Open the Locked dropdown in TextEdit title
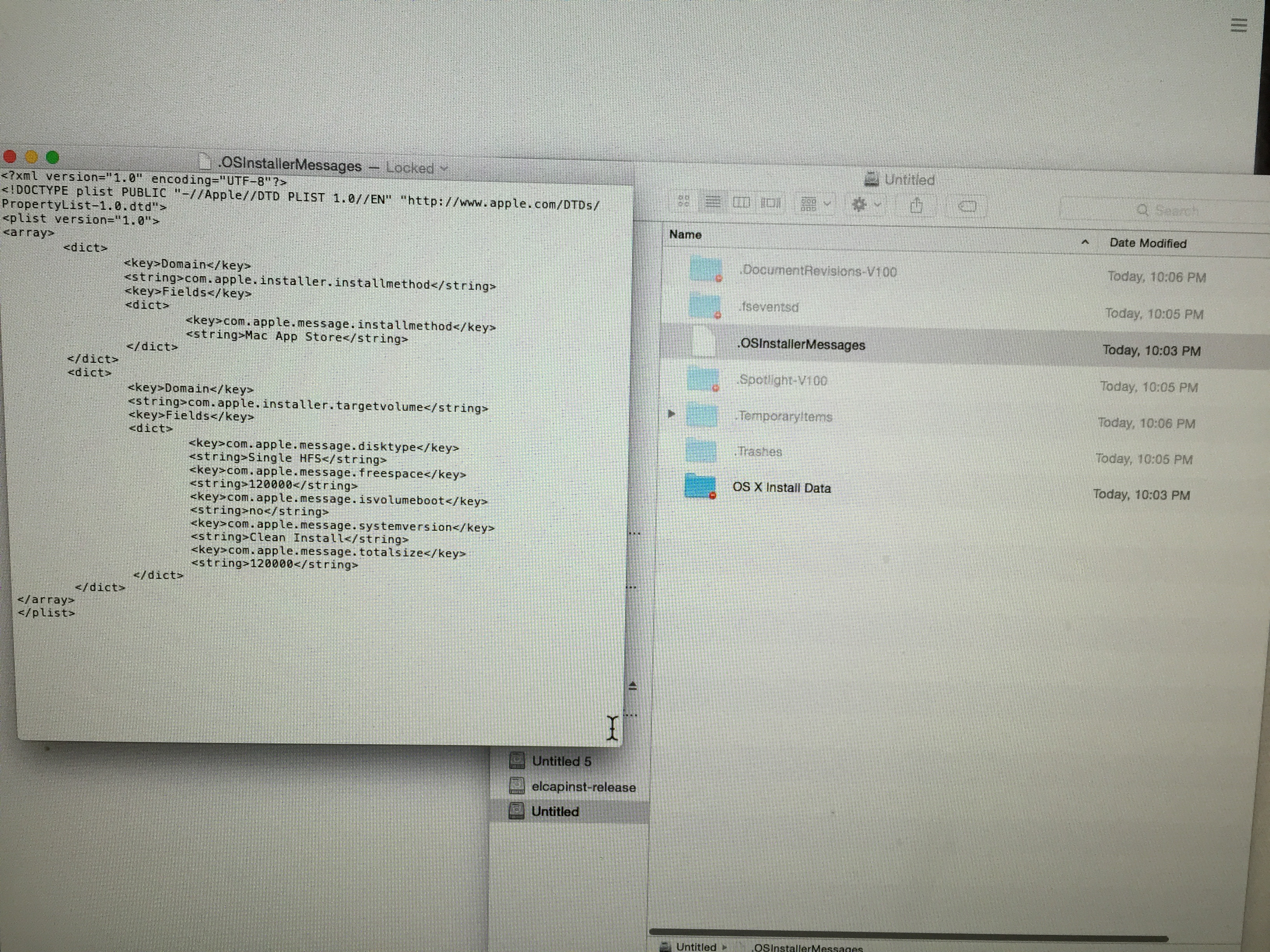The width and height of the screenshot is (1270, 952). coord(416,168)
